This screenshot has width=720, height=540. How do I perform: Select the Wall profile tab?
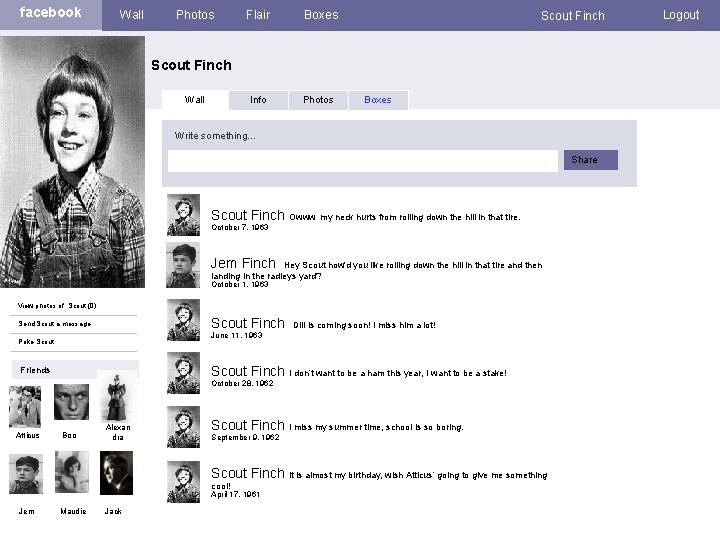click(x=195, y=100)
